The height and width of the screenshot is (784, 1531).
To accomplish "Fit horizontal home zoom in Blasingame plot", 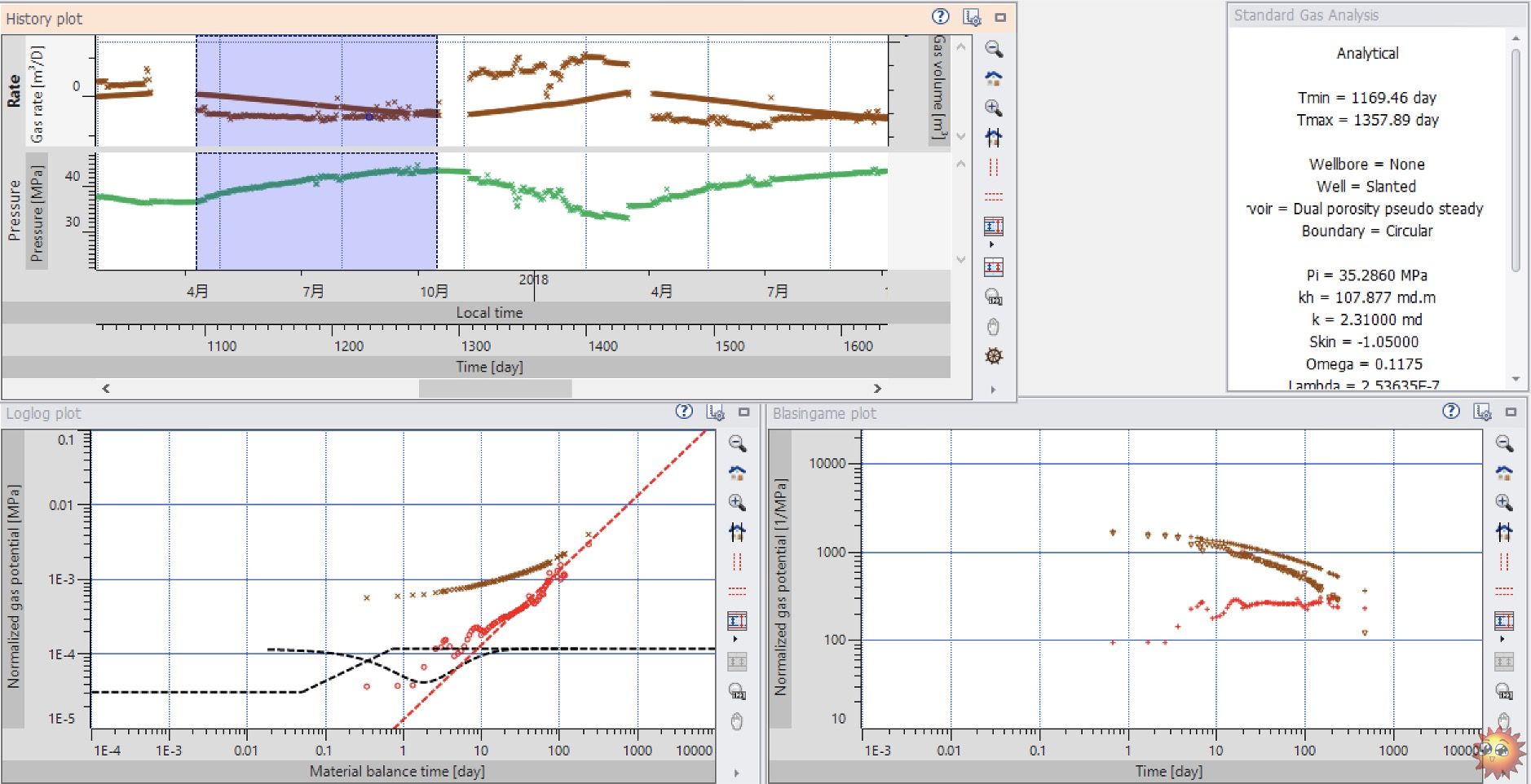I will pos(1504,532).
